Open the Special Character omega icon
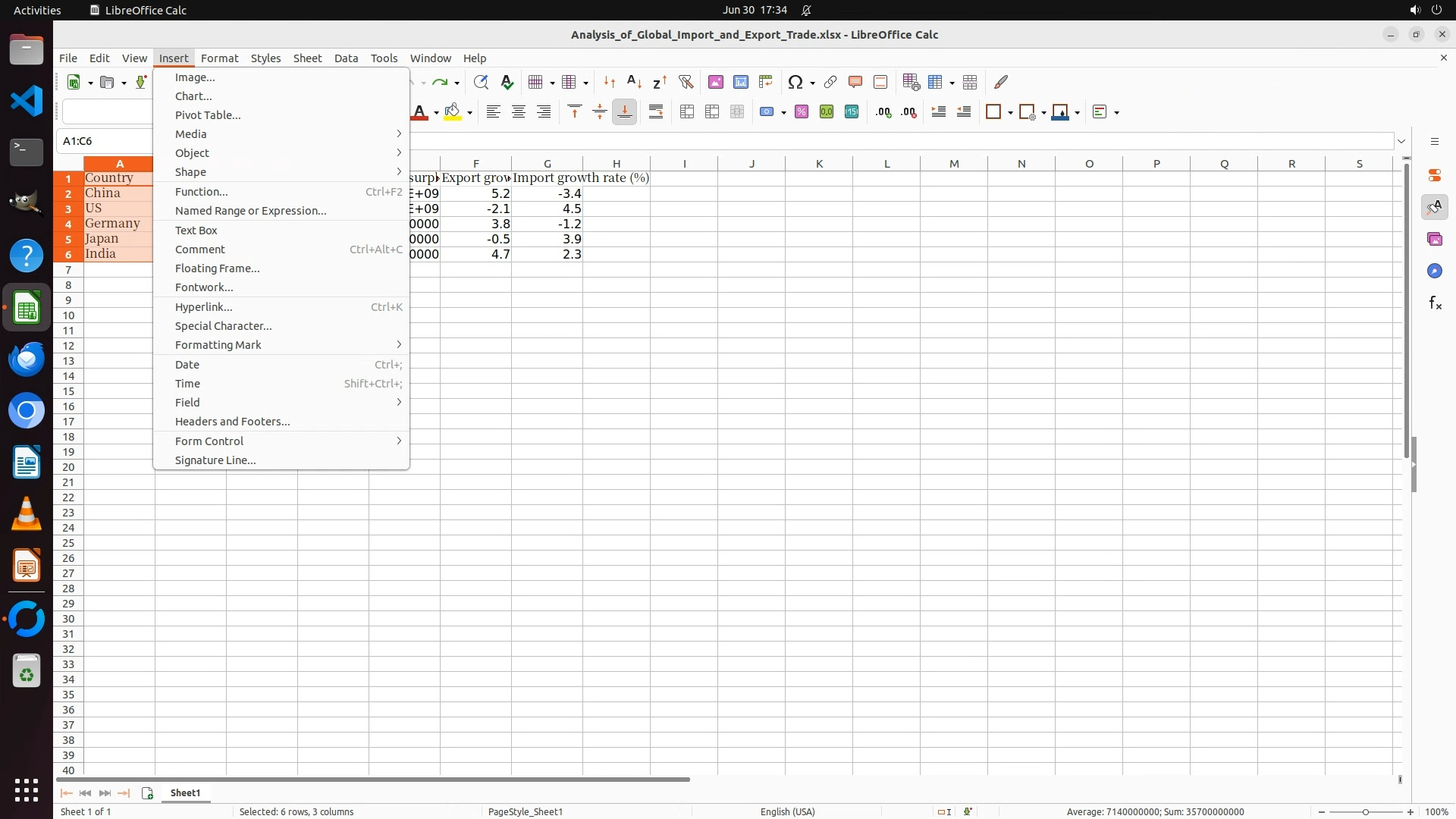Screen dimensions: 1456x819 [795, 82]
